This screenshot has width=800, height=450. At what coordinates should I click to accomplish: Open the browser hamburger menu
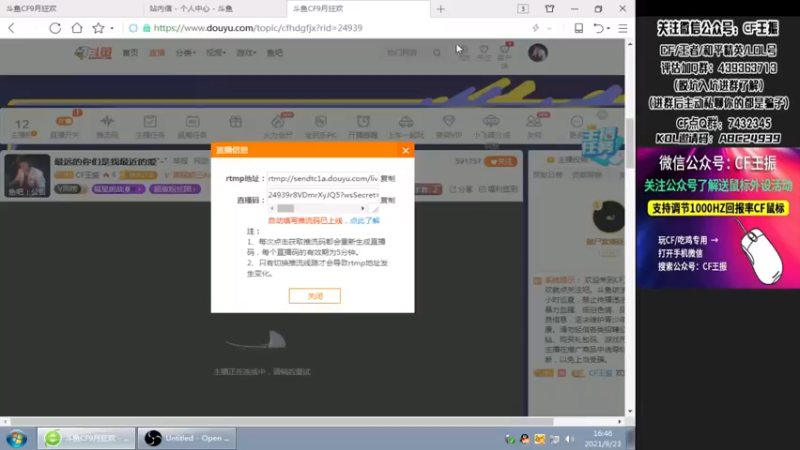pyautogui.click(x=622, y=28)
